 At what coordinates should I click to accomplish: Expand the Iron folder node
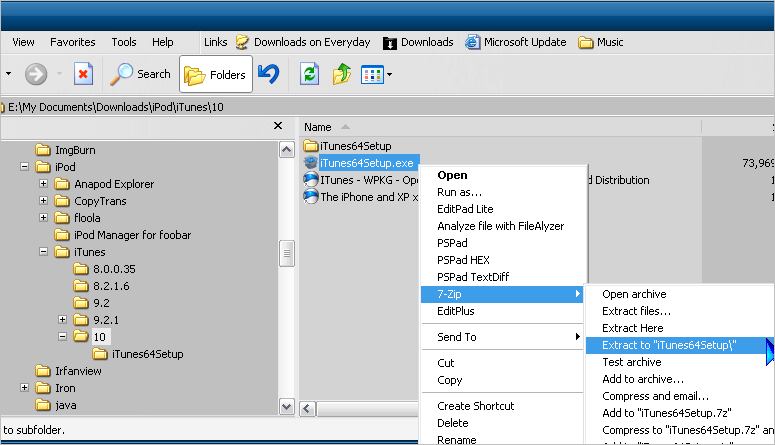click(x=24, y=388)
